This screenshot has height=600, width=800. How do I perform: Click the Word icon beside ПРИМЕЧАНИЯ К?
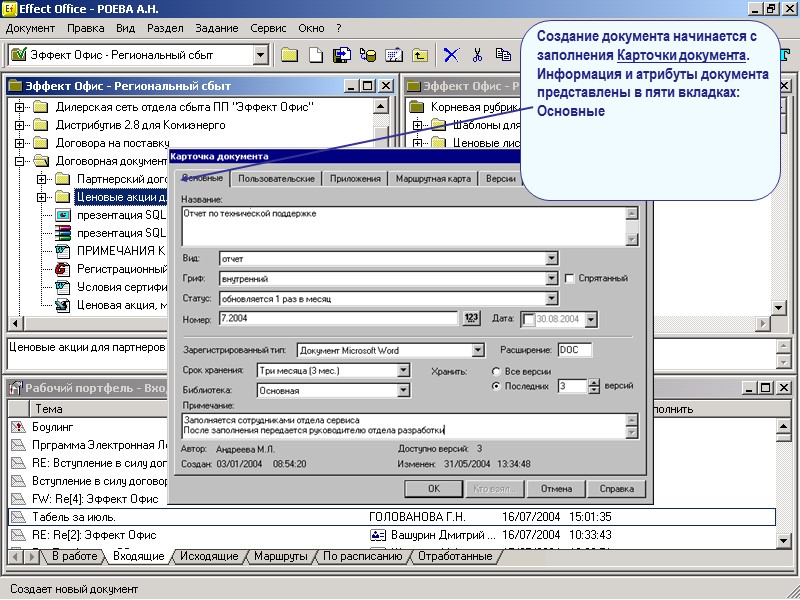pyautogui.click(x=62, y=251)
